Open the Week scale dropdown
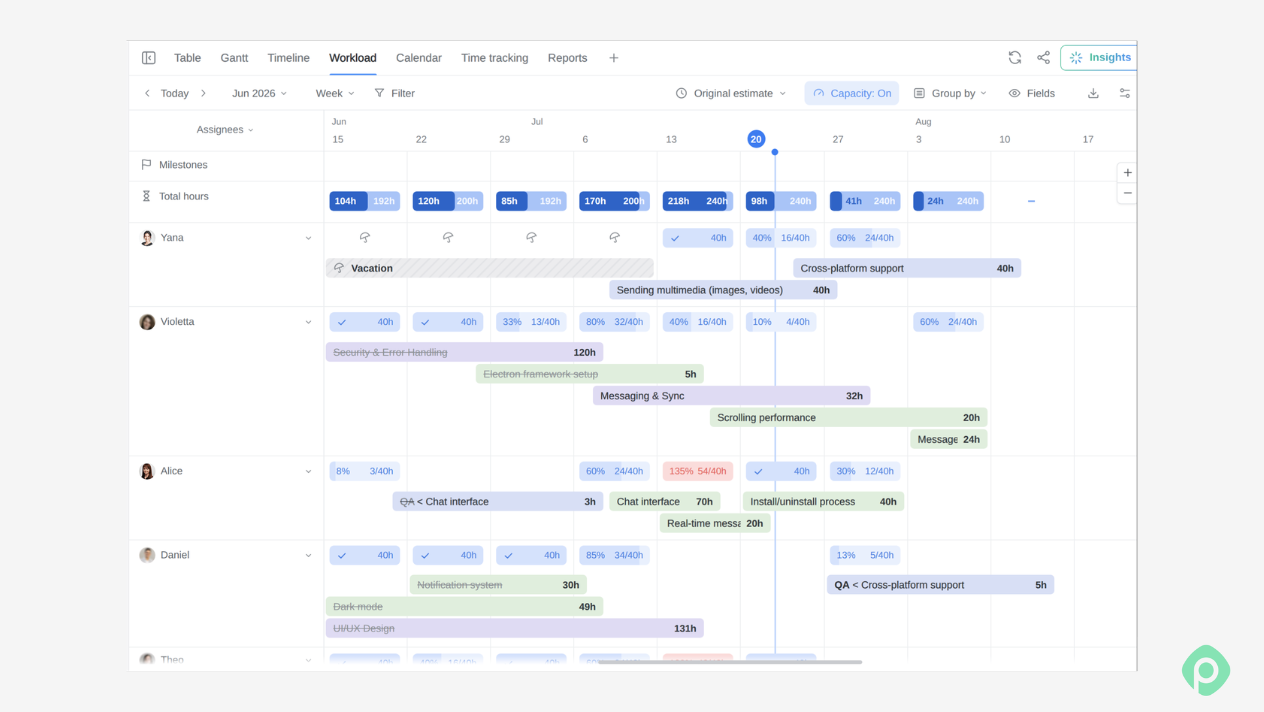1264x712 pixels. [x=335, y=93]
